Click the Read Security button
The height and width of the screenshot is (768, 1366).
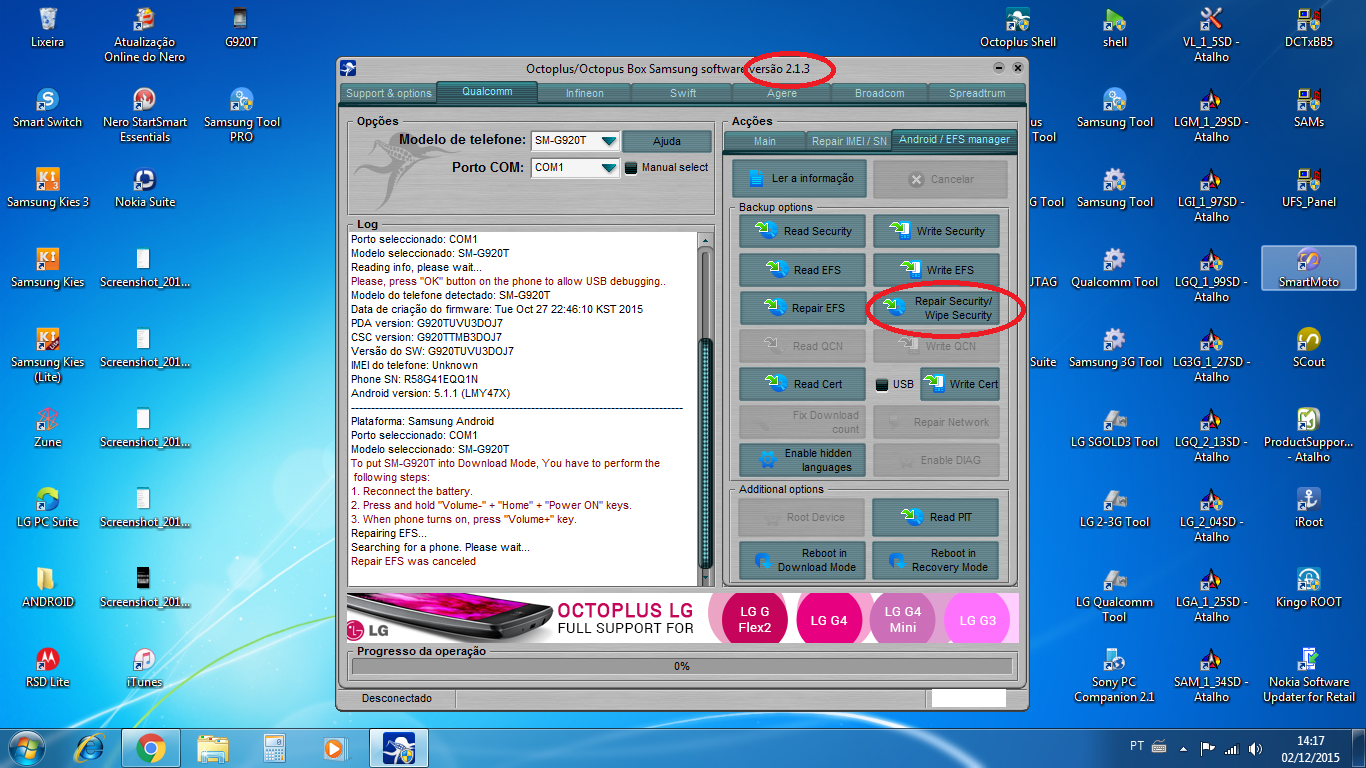[x=803, y=231]
